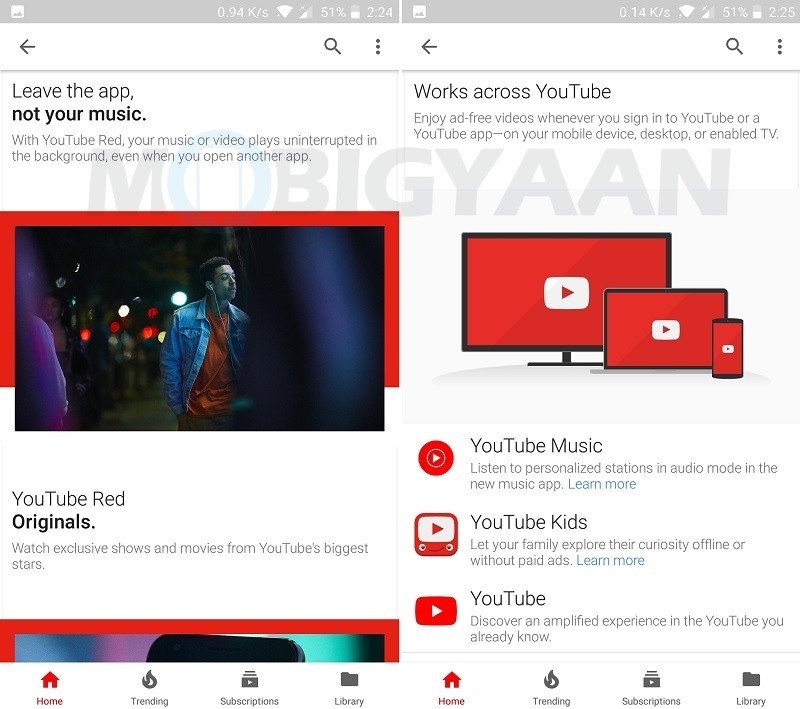Open Library tab on right screen
Screen dimensions: 800x709
pos(751,688)
